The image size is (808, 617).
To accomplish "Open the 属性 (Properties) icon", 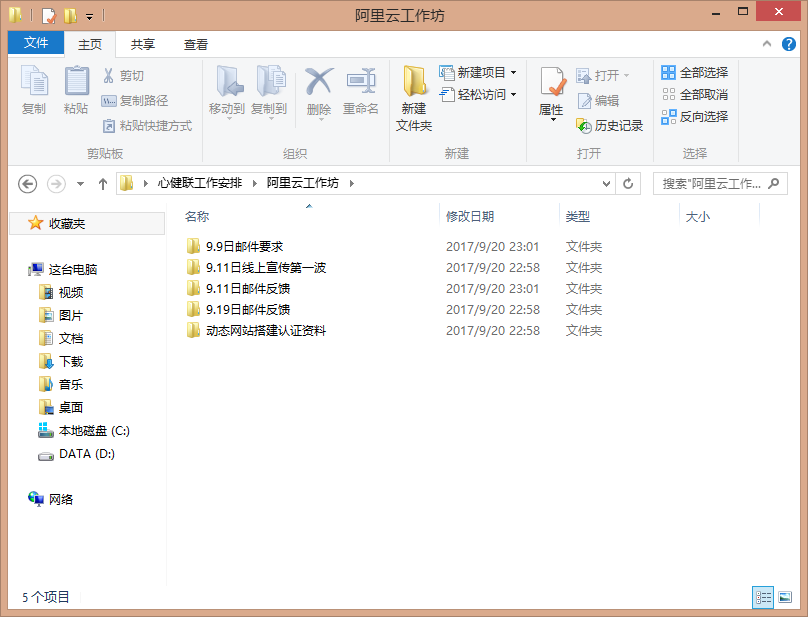I will click(551, 95).
